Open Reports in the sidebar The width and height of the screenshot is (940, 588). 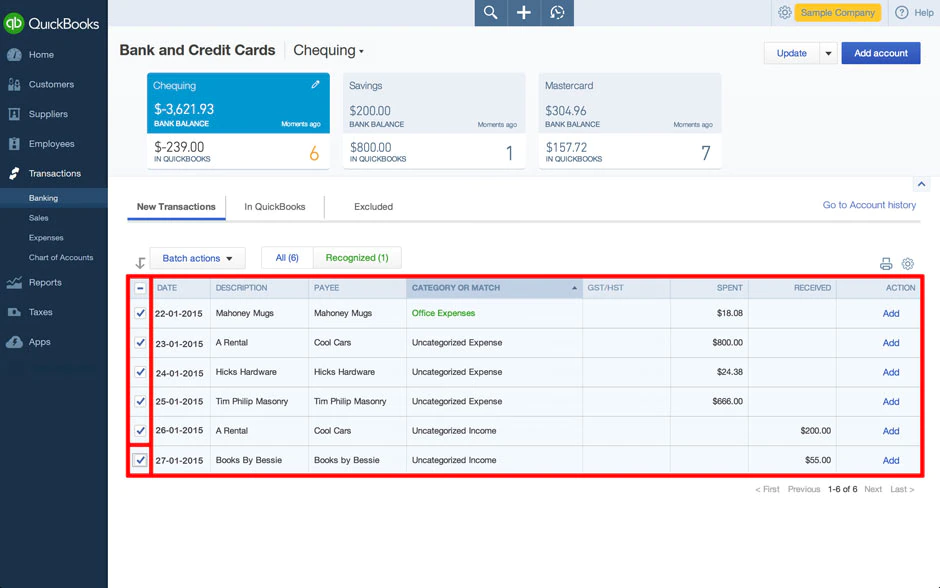(x=45, y=282)
